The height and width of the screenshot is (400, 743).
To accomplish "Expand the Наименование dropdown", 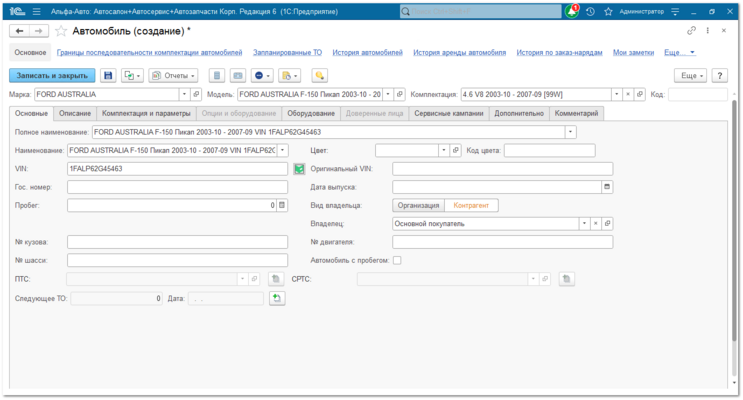I will [x=282, y=150].
